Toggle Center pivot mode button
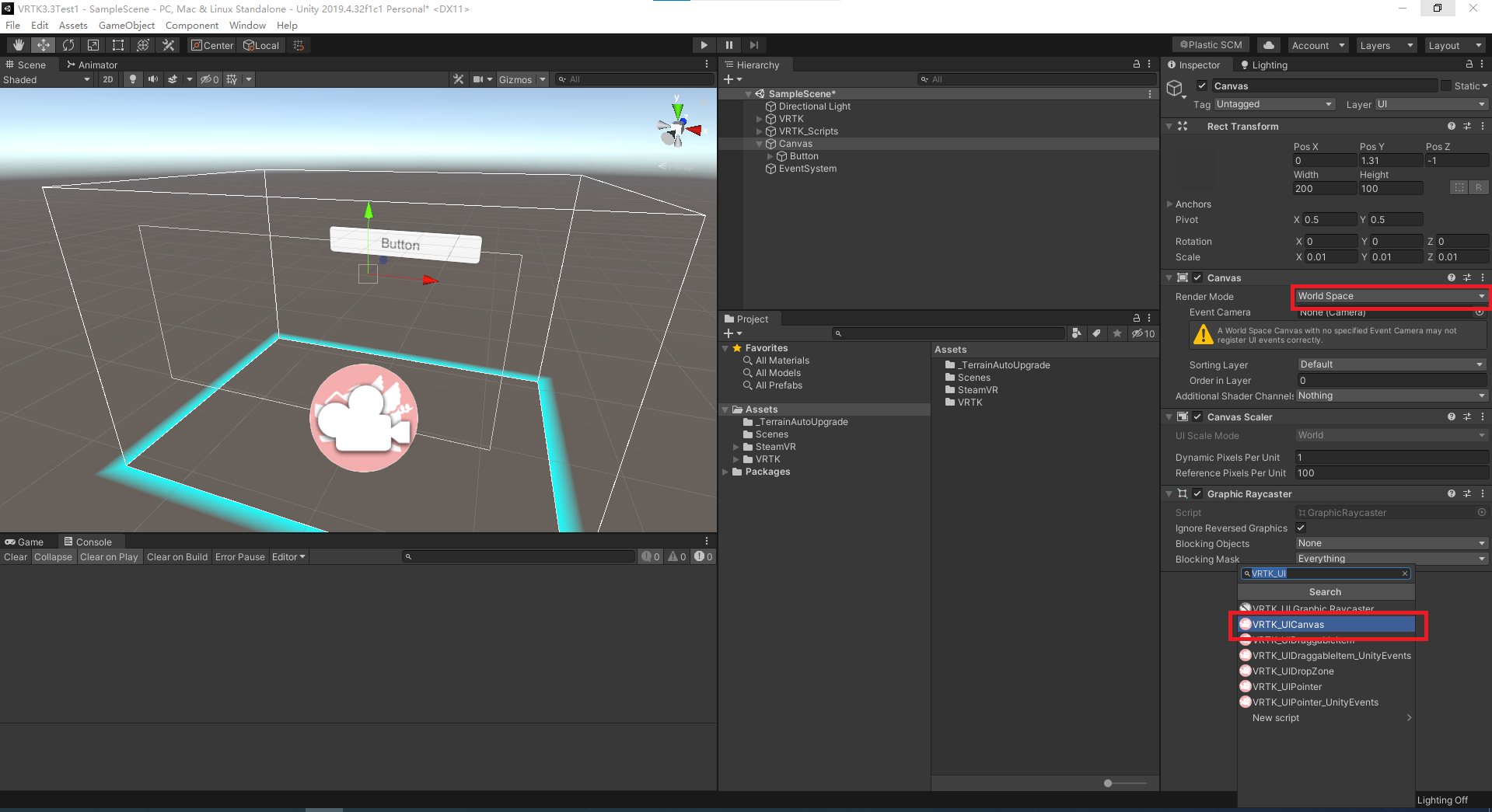Image resolution: width=1492 pixels, height=812 pixels. [212, 45]
